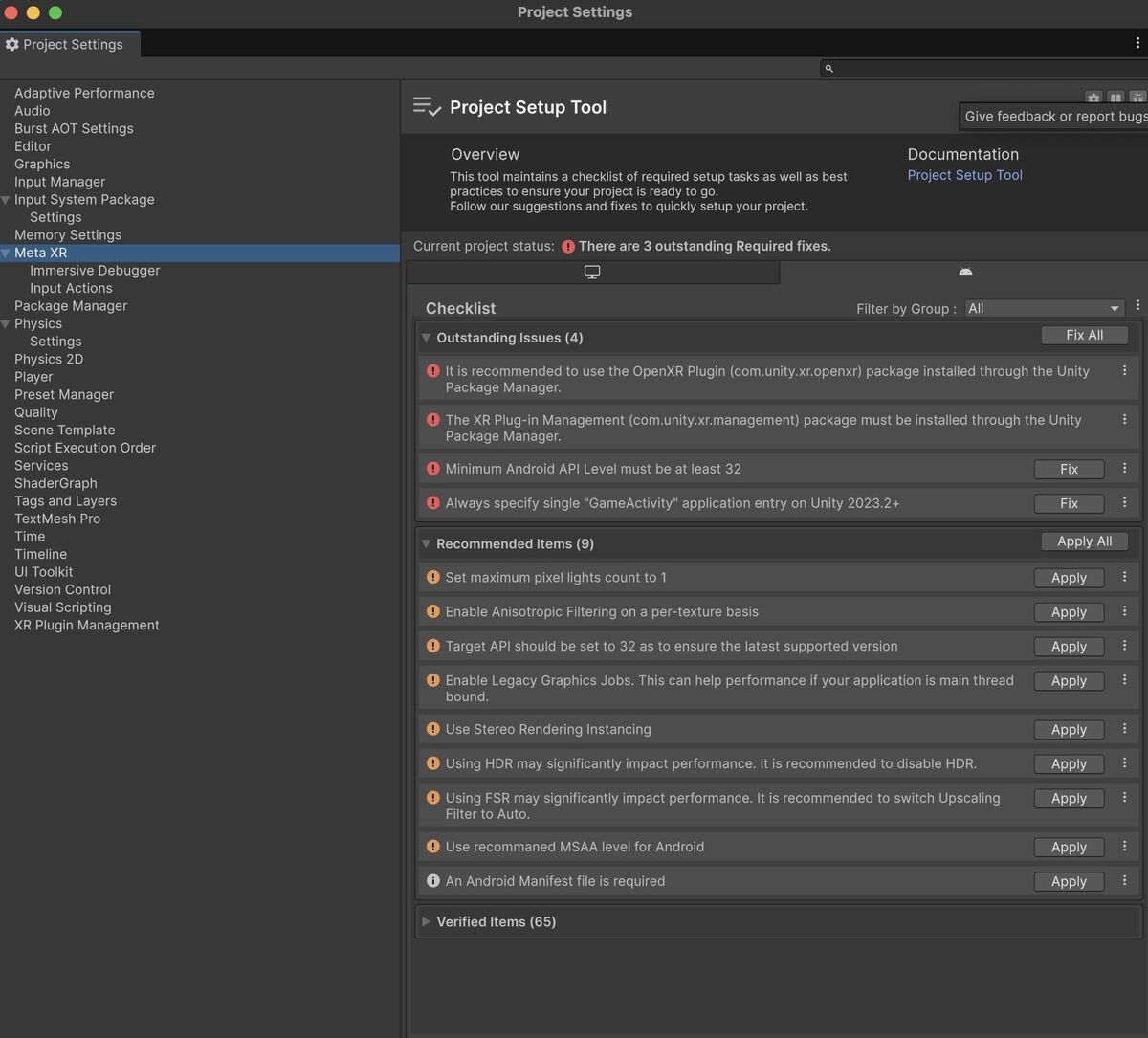Open Player settings category
This screenshot has width=1148, height=1038.
[33, 377]
